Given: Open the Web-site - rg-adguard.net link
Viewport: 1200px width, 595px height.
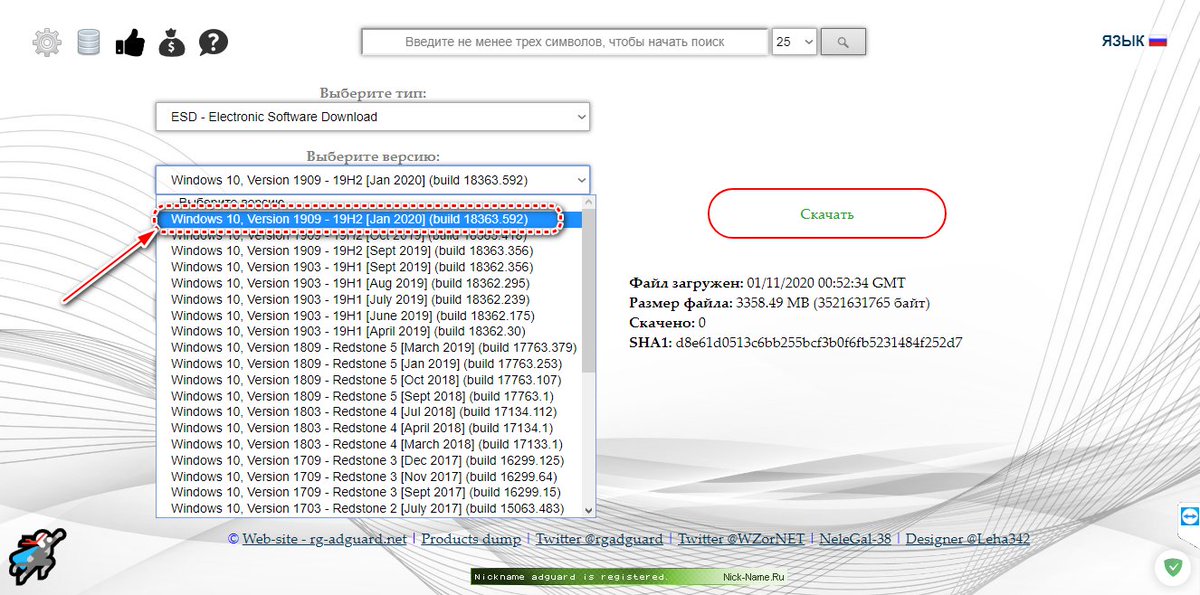Looking at the screenshot, I should tap(325, 539).
